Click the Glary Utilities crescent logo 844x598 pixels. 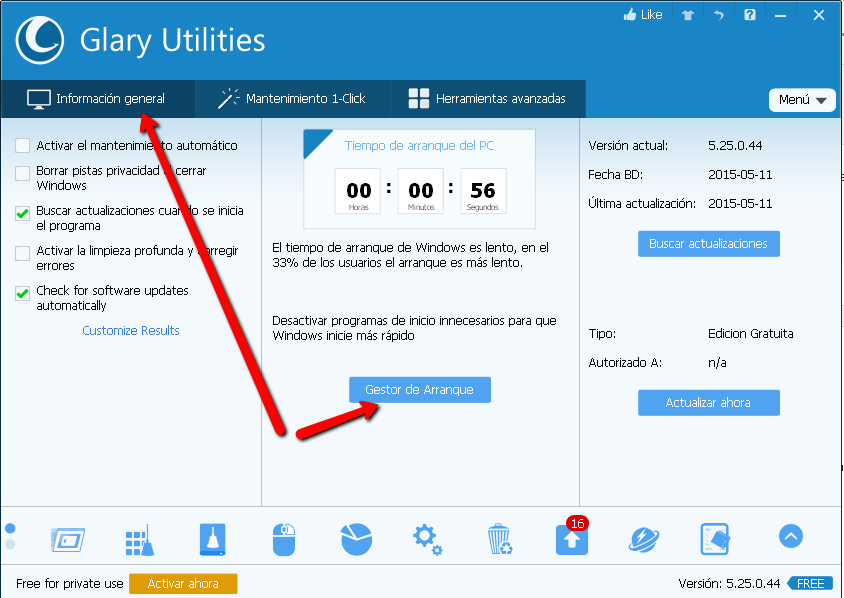point(40,40)
